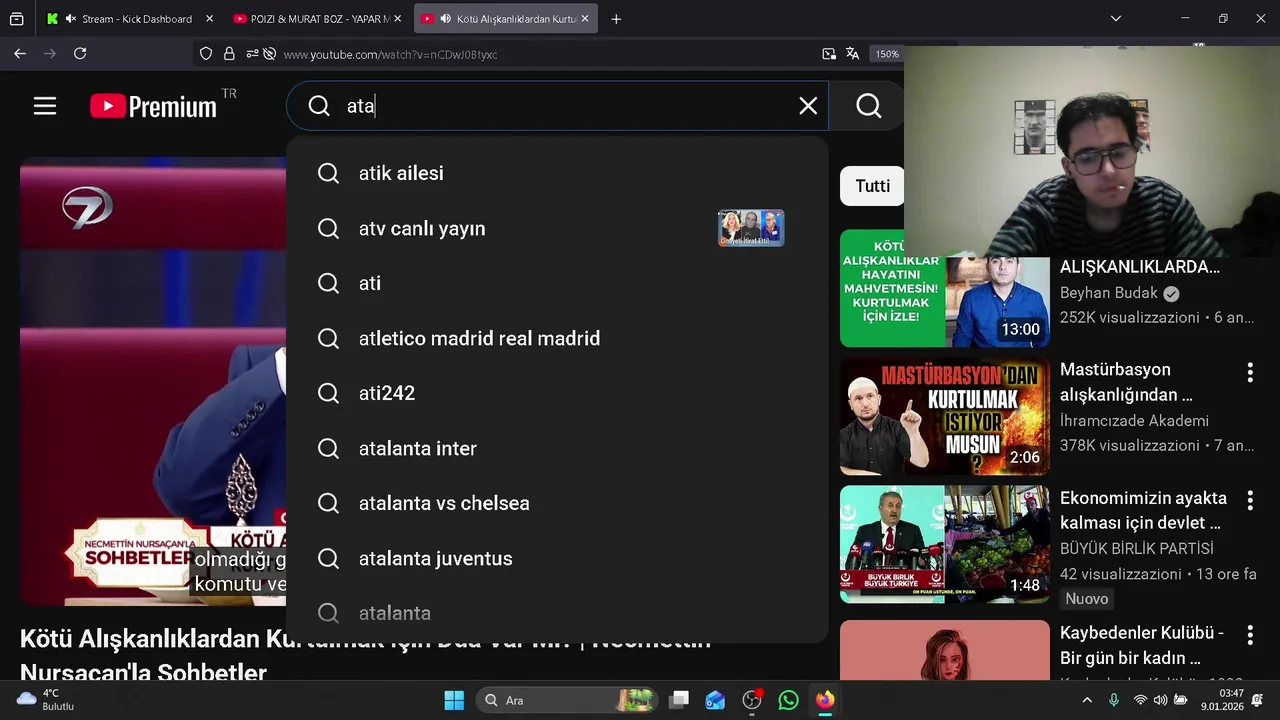Open OBS Studio from the taskbar
1280x720 pixels.
coord(752,700)
